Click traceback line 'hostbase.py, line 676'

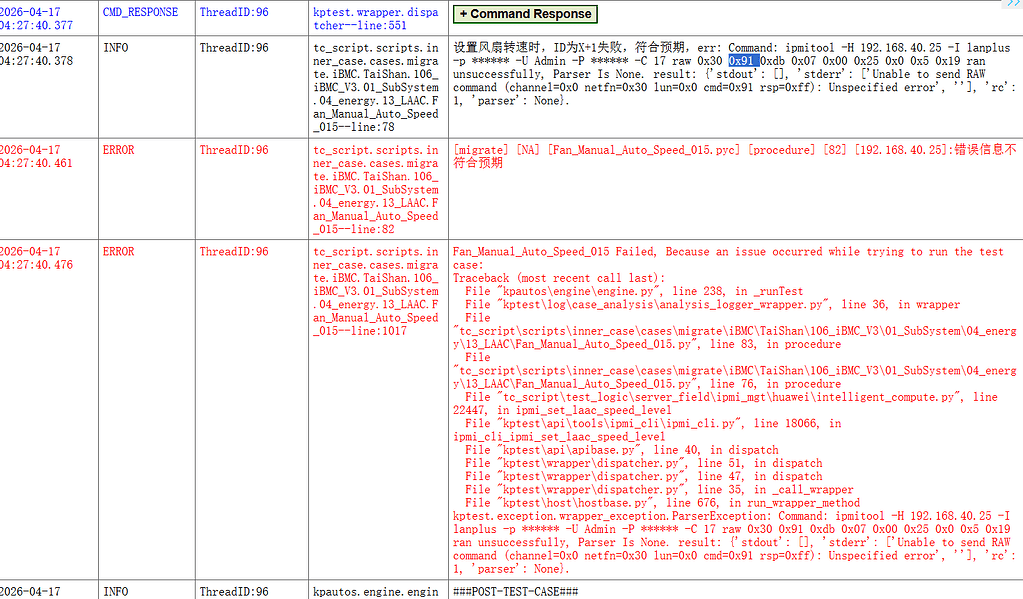[662, 502]
